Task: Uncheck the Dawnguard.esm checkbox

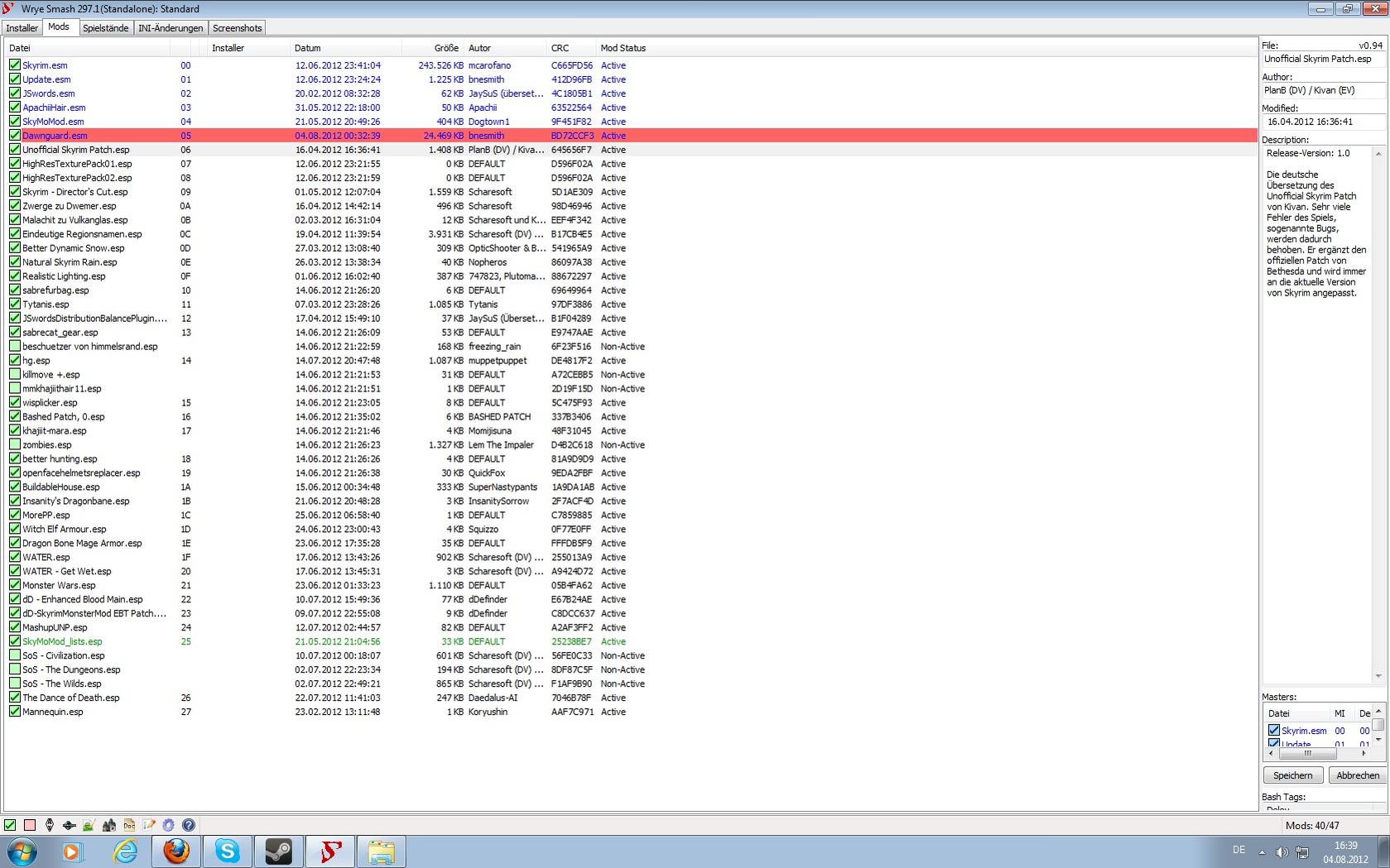Action: coord(15,136)
